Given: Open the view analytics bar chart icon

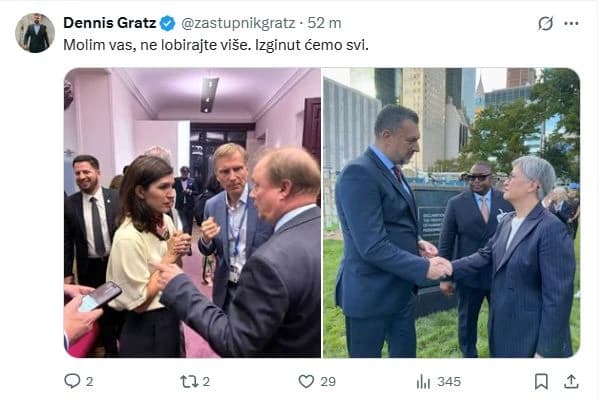Looking at the screenshot, I should pos(423,381).
